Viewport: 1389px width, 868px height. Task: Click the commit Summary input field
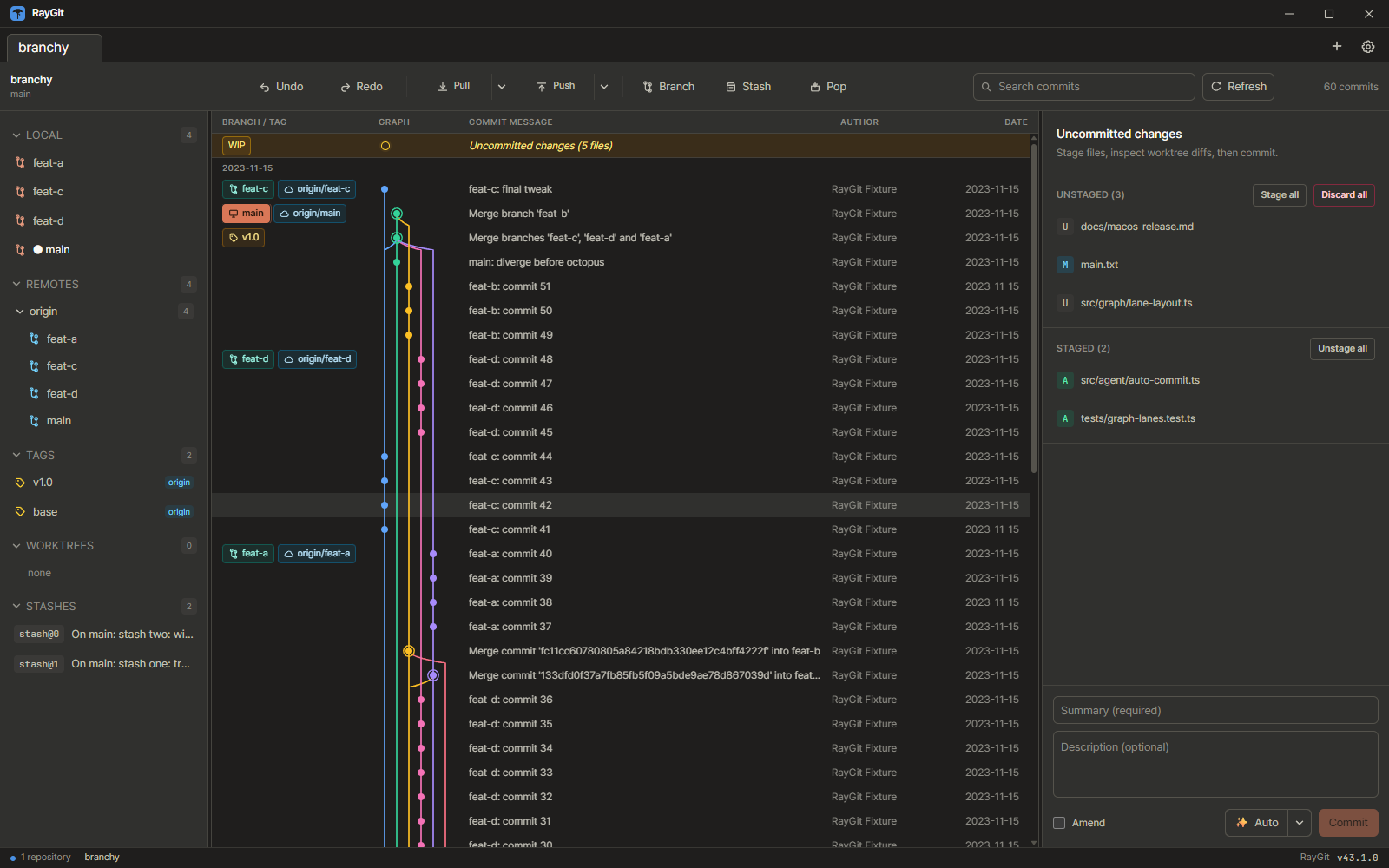tap(1215, 711)
